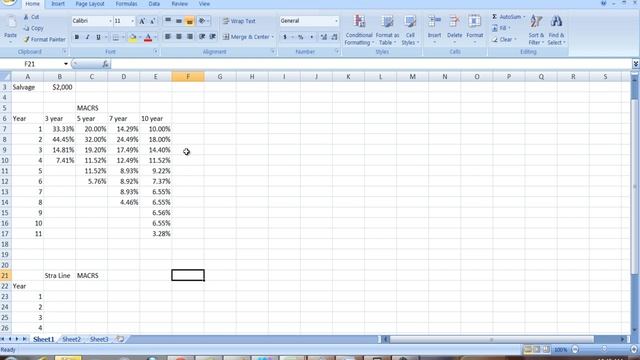Click Decrease Decimal icon
This screenshot has height=360, width=640.
coord(335,37)
